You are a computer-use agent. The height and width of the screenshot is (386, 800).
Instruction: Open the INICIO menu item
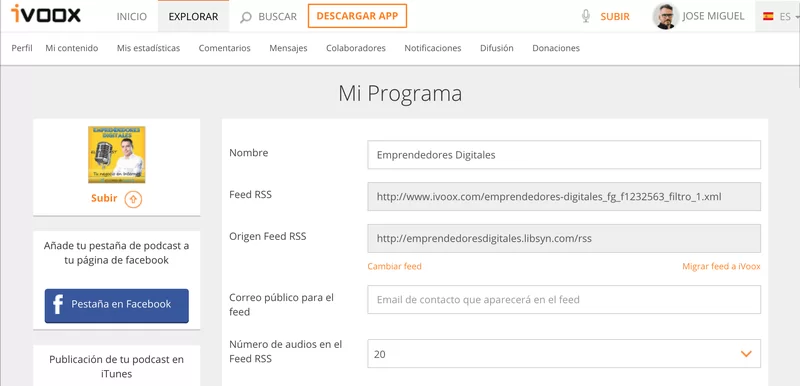pos(132,16)
